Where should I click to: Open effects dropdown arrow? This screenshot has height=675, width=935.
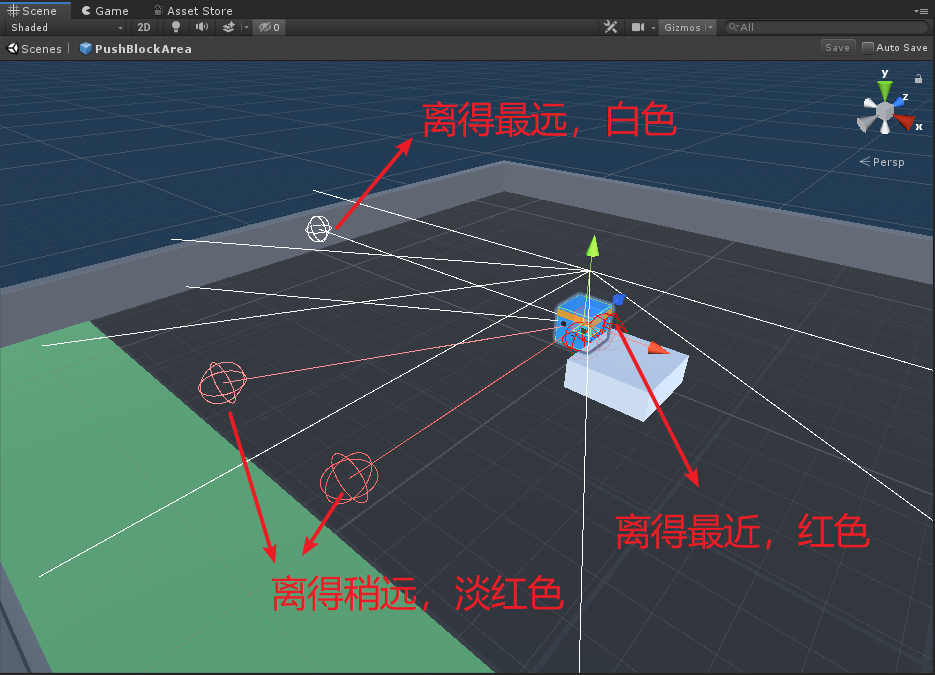(x=246, y=27)
